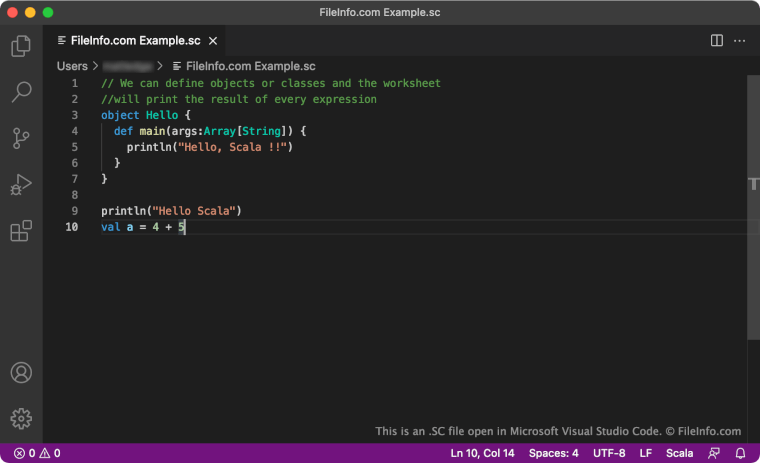The image size is (760, 463).
Task: Click the Split Editor Right icon
Action: point(717,41)
